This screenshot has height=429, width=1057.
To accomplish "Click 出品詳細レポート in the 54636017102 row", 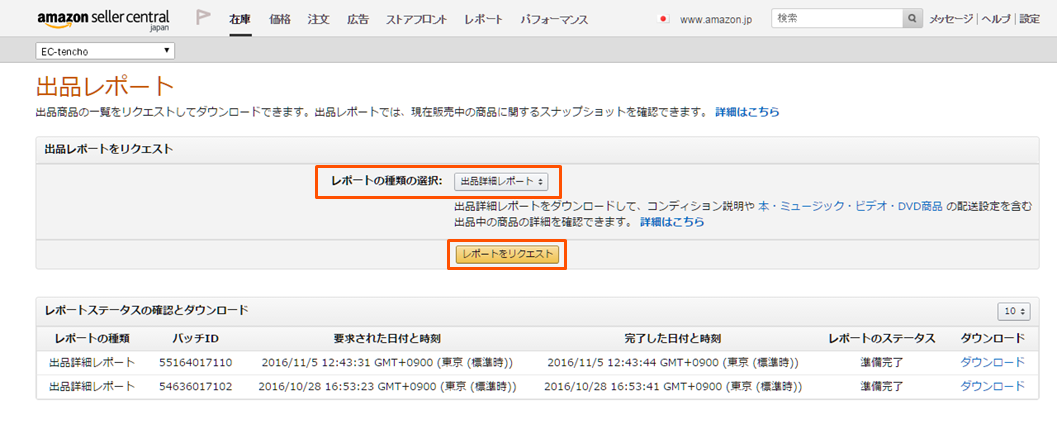I will click(x=92, y=386).
